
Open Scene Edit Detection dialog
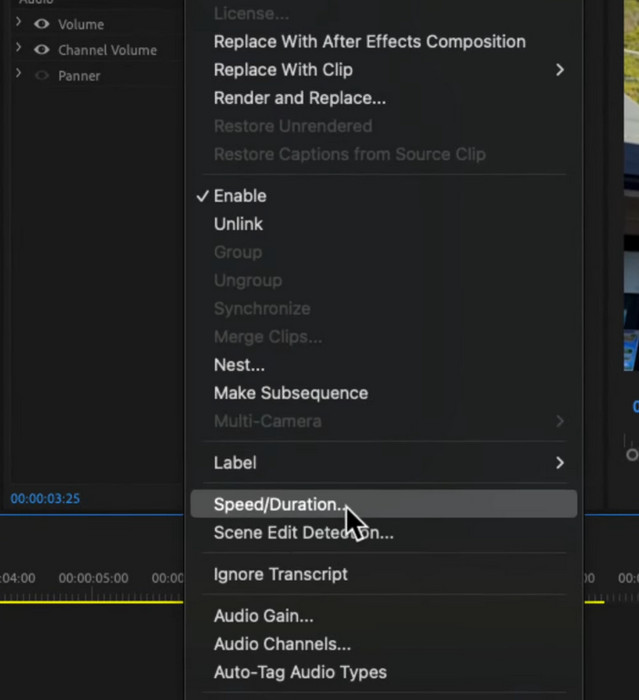303,533
